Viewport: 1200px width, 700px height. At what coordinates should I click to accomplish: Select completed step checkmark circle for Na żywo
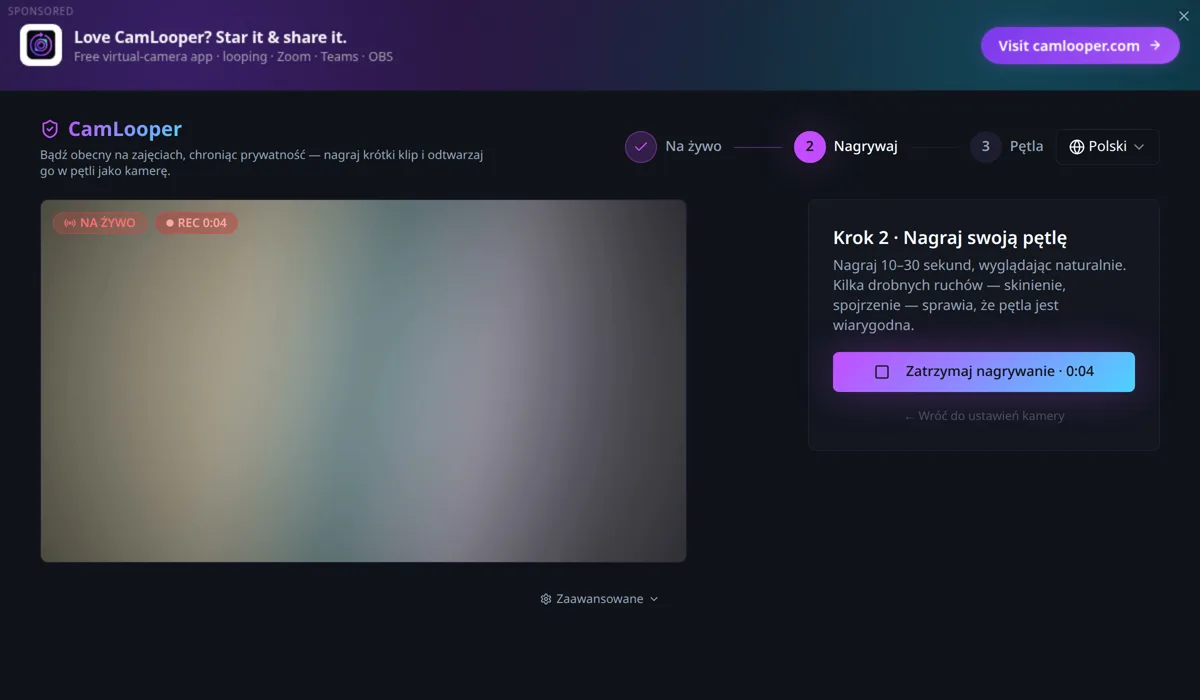(641, 146)
